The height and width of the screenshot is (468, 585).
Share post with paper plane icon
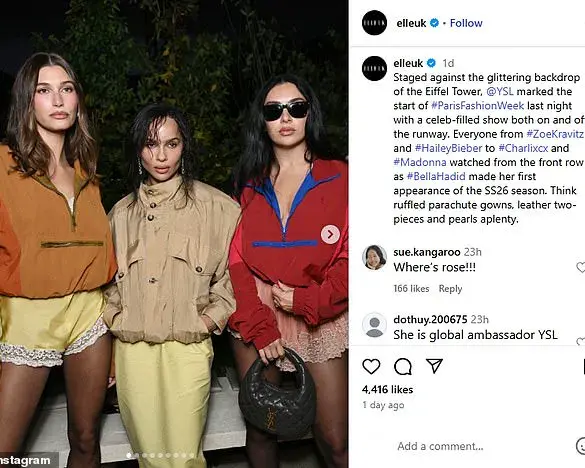point(434,366)
